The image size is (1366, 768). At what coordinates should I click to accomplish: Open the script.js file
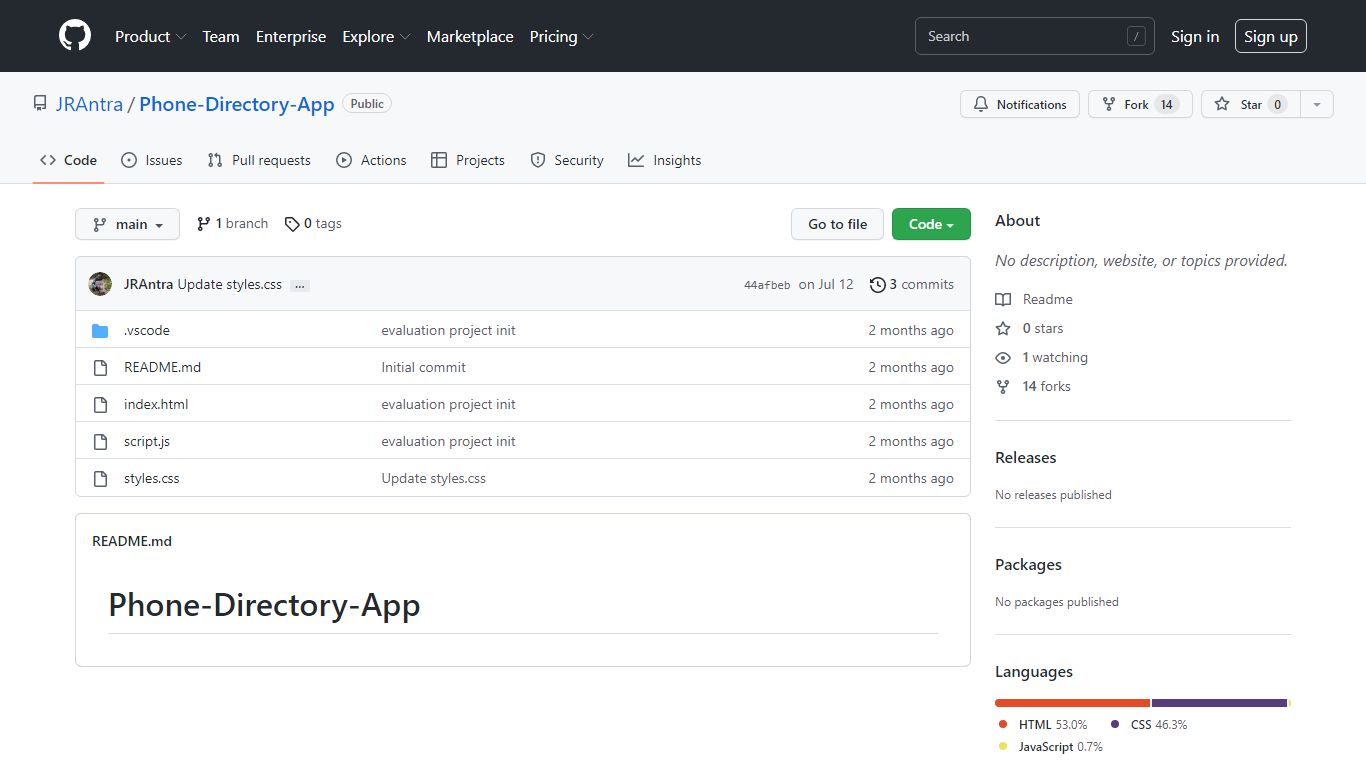147,441
